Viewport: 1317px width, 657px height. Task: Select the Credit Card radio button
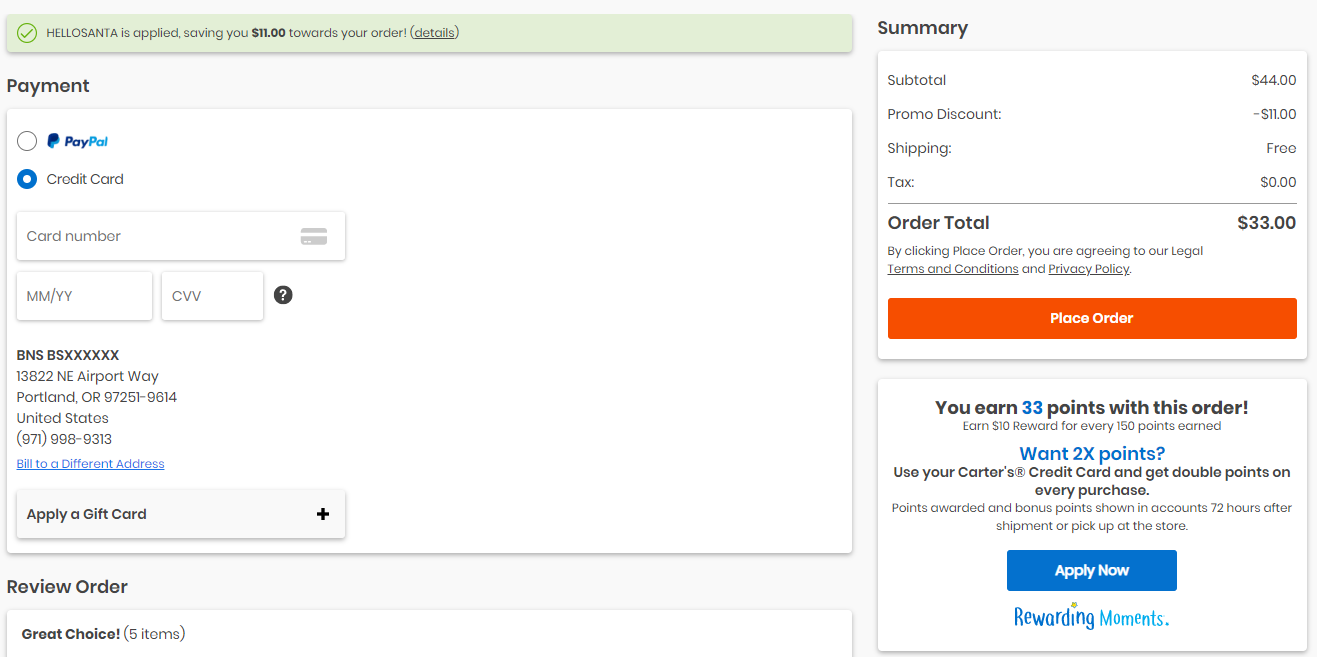27,179
